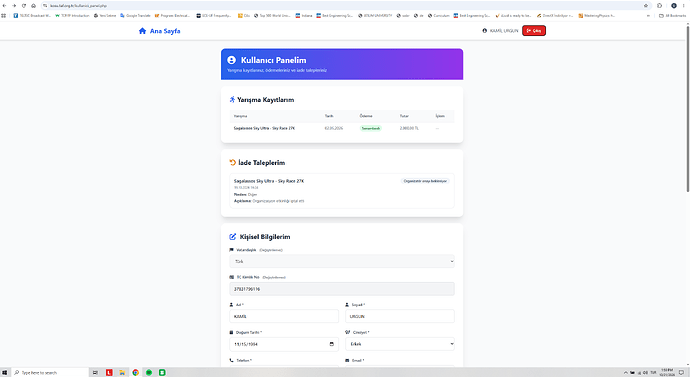690x377 pixels.
Task: Click the Kullanıcı Panelim profile icon
Action: pos(231,60)
